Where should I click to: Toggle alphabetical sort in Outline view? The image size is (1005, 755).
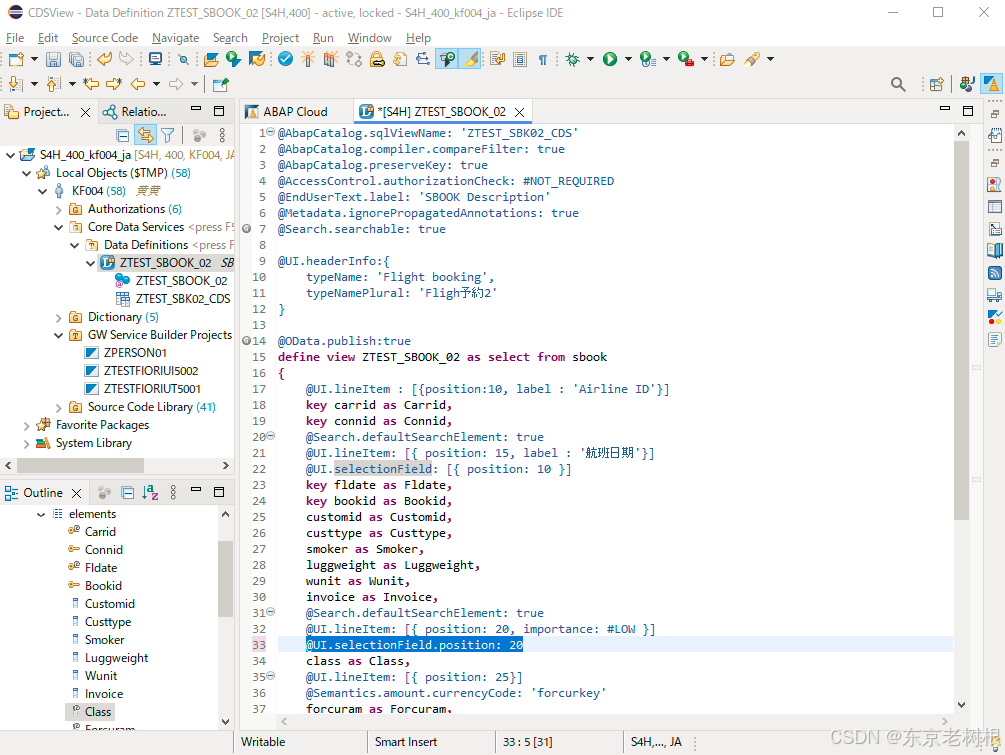(x=151, y=492)
